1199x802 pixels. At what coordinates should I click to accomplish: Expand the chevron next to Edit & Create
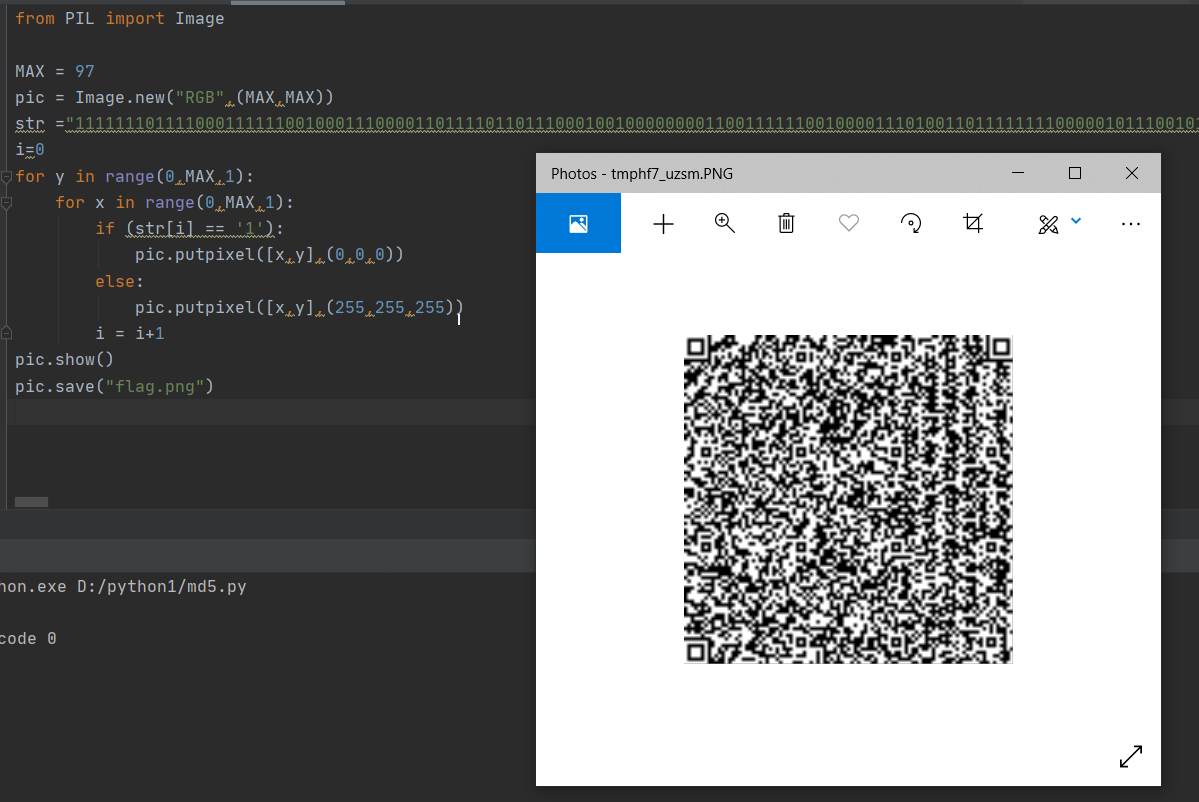coord(1075,221)
